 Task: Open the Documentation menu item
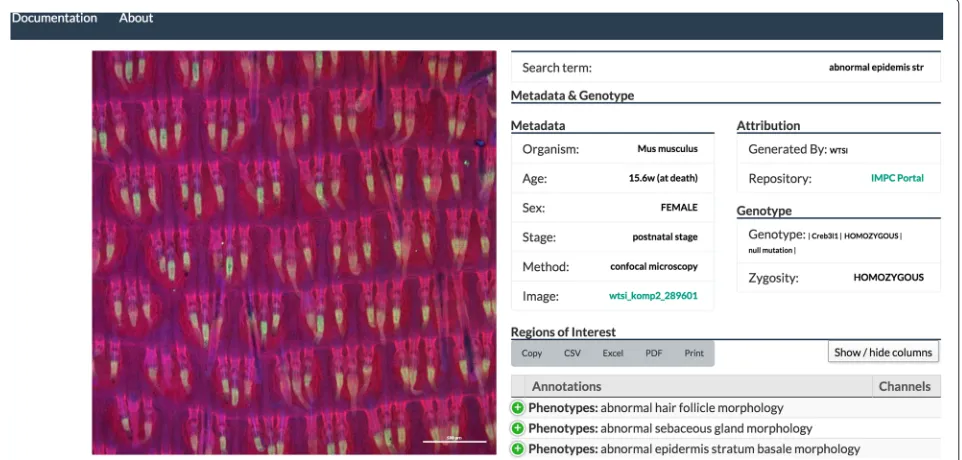54,18
